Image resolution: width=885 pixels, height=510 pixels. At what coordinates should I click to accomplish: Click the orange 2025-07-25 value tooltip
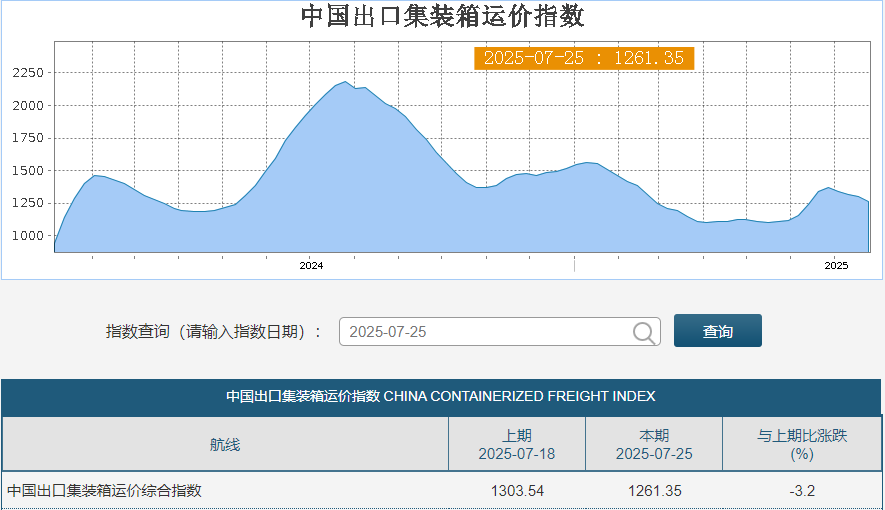pyautogui.click(x=584, y=58)
